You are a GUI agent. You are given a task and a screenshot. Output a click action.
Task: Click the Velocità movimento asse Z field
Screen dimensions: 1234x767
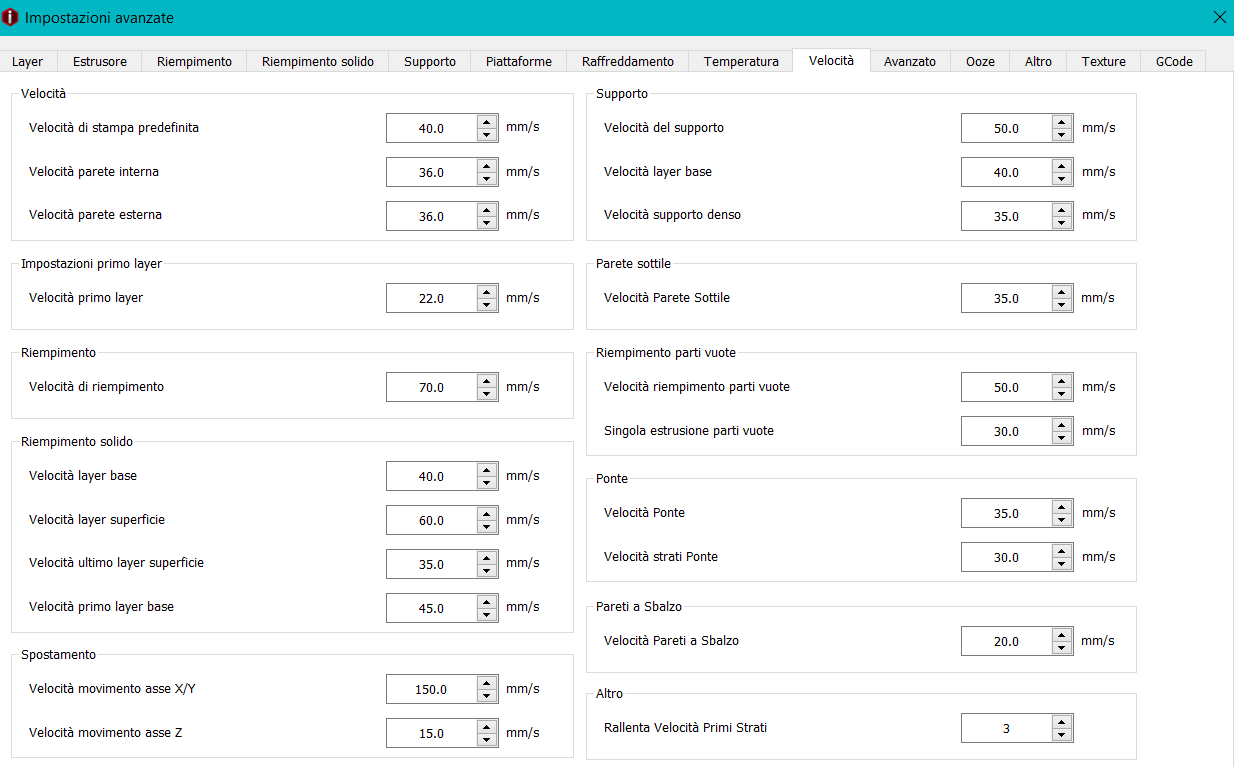(432, 733)
